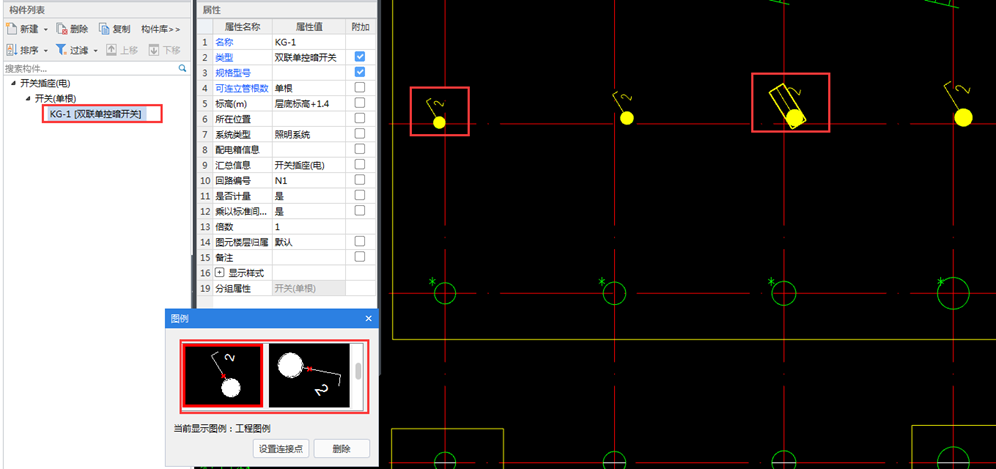Uncheck the 类型 row checkbox

click(359, 58)
